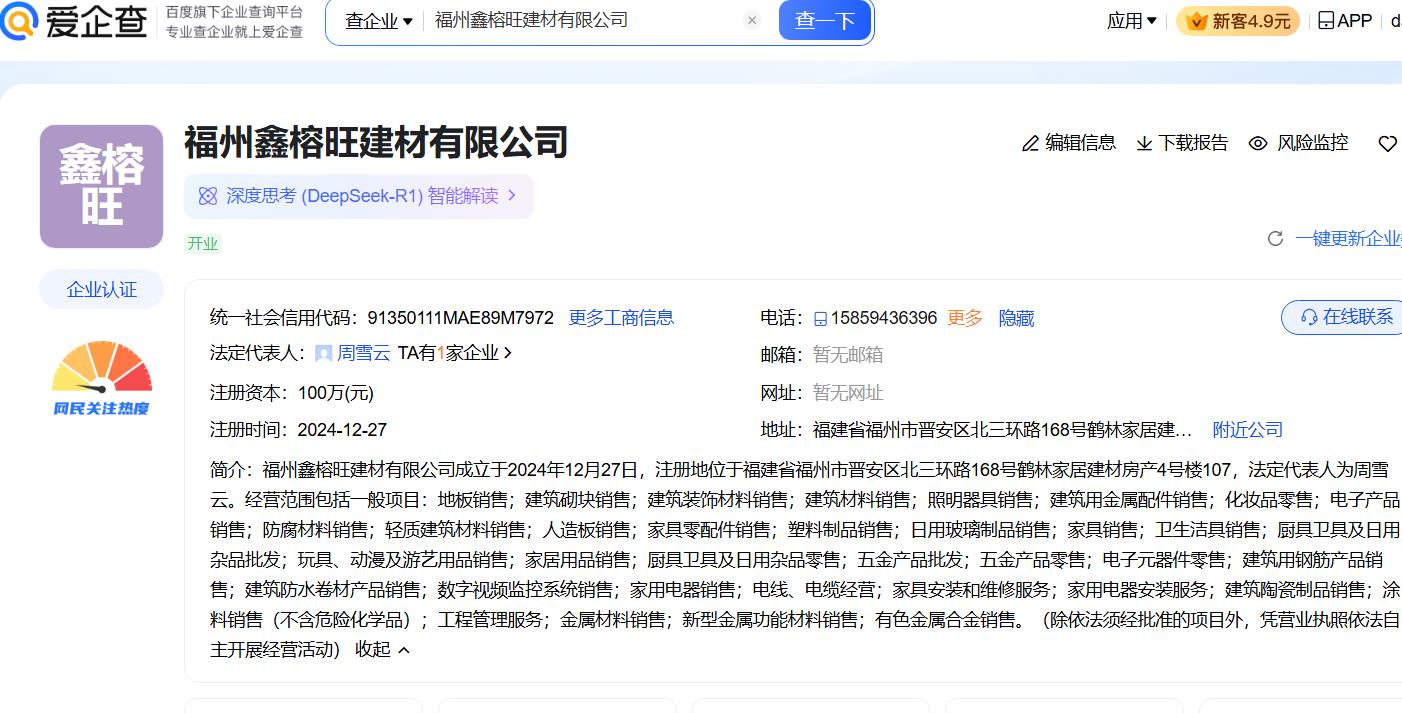The height and width of the screenshot is (713, 1402).
Task: Collapse the company intro with 收起
Action: point(382,650)
